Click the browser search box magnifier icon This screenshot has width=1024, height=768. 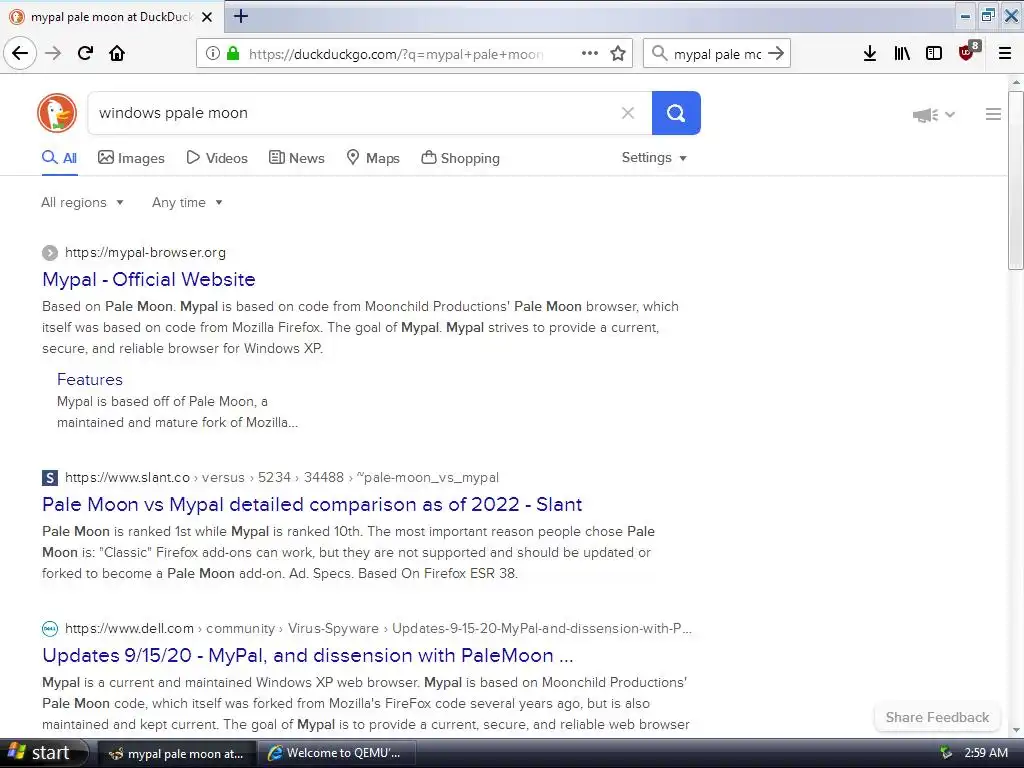coord(660,54)
